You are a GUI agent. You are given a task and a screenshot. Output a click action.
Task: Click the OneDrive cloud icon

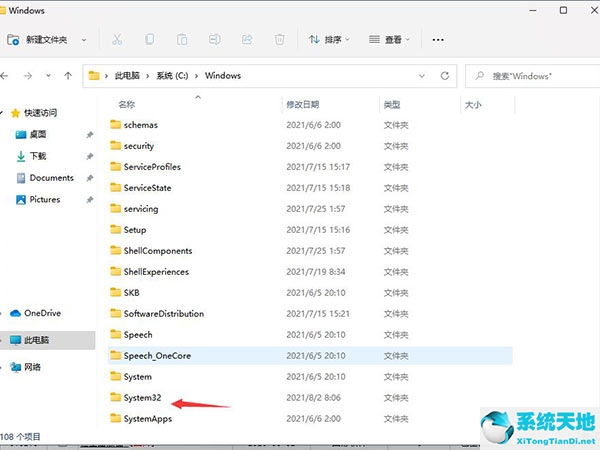click(x=15, y=313)
